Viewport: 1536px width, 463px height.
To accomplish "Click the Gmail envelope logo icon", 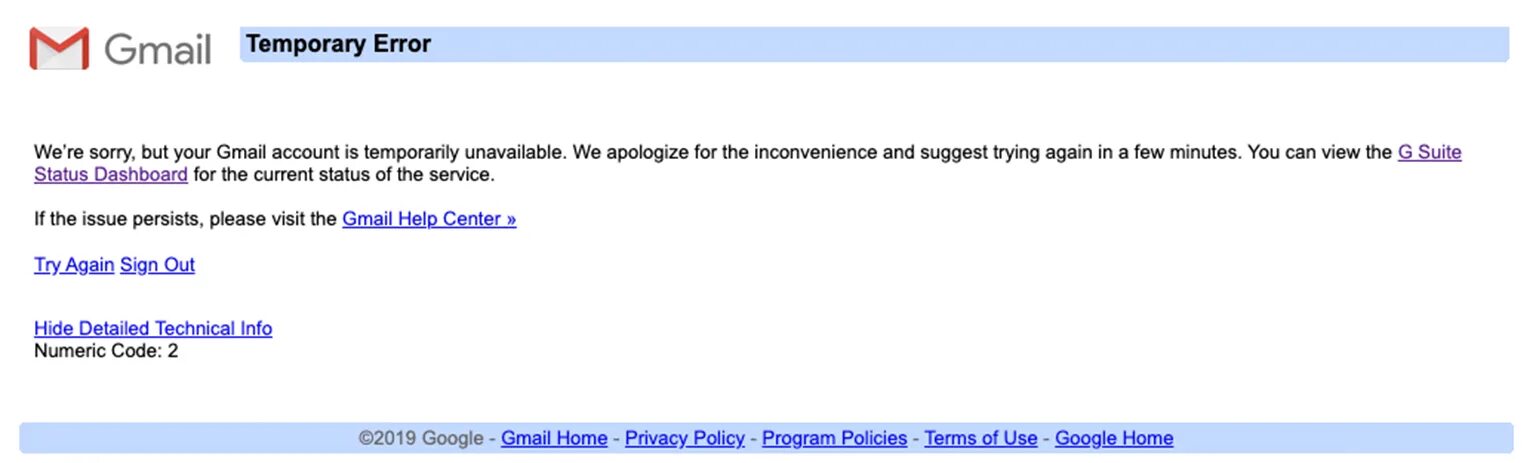I will [59, 48].
